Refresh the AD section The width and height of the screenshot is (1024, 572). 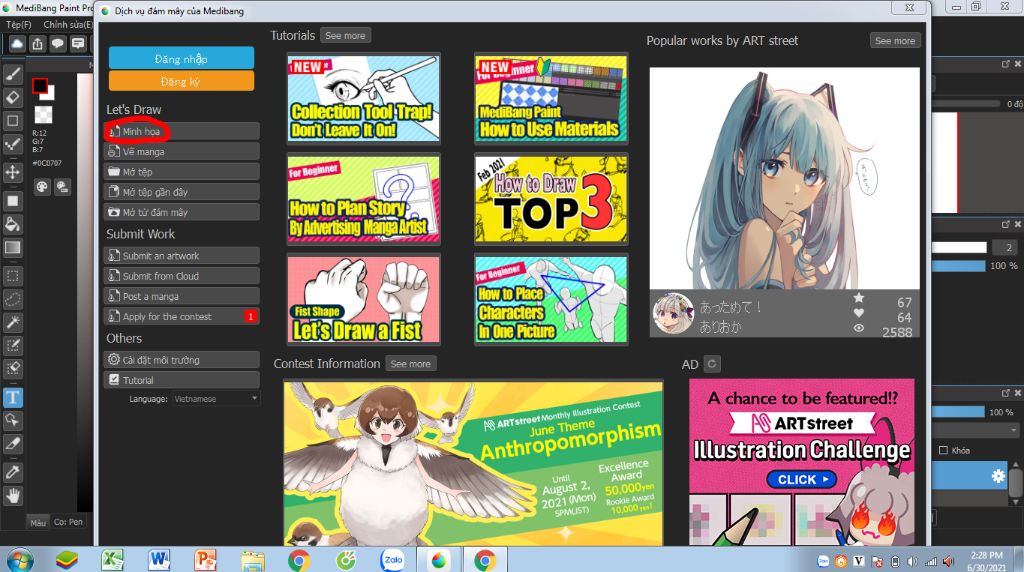712,364
